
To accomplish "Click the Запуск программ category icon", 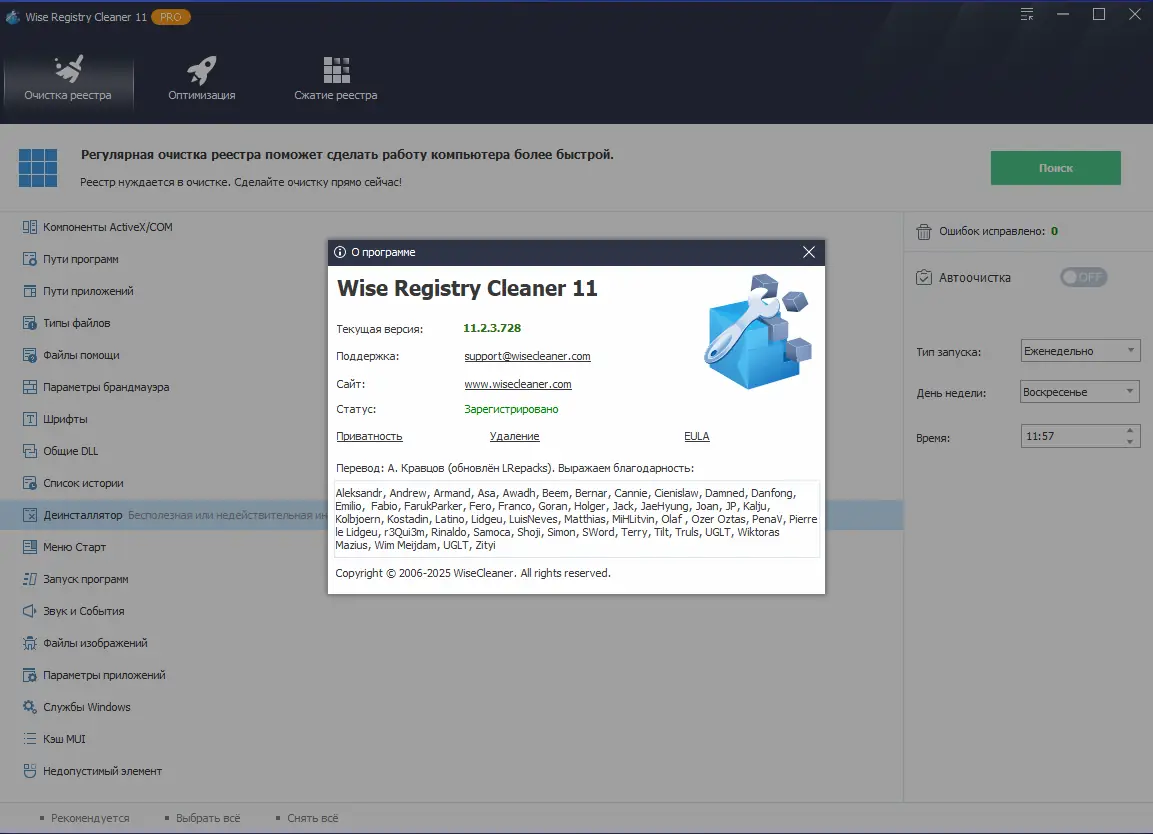I will [29, 579].
